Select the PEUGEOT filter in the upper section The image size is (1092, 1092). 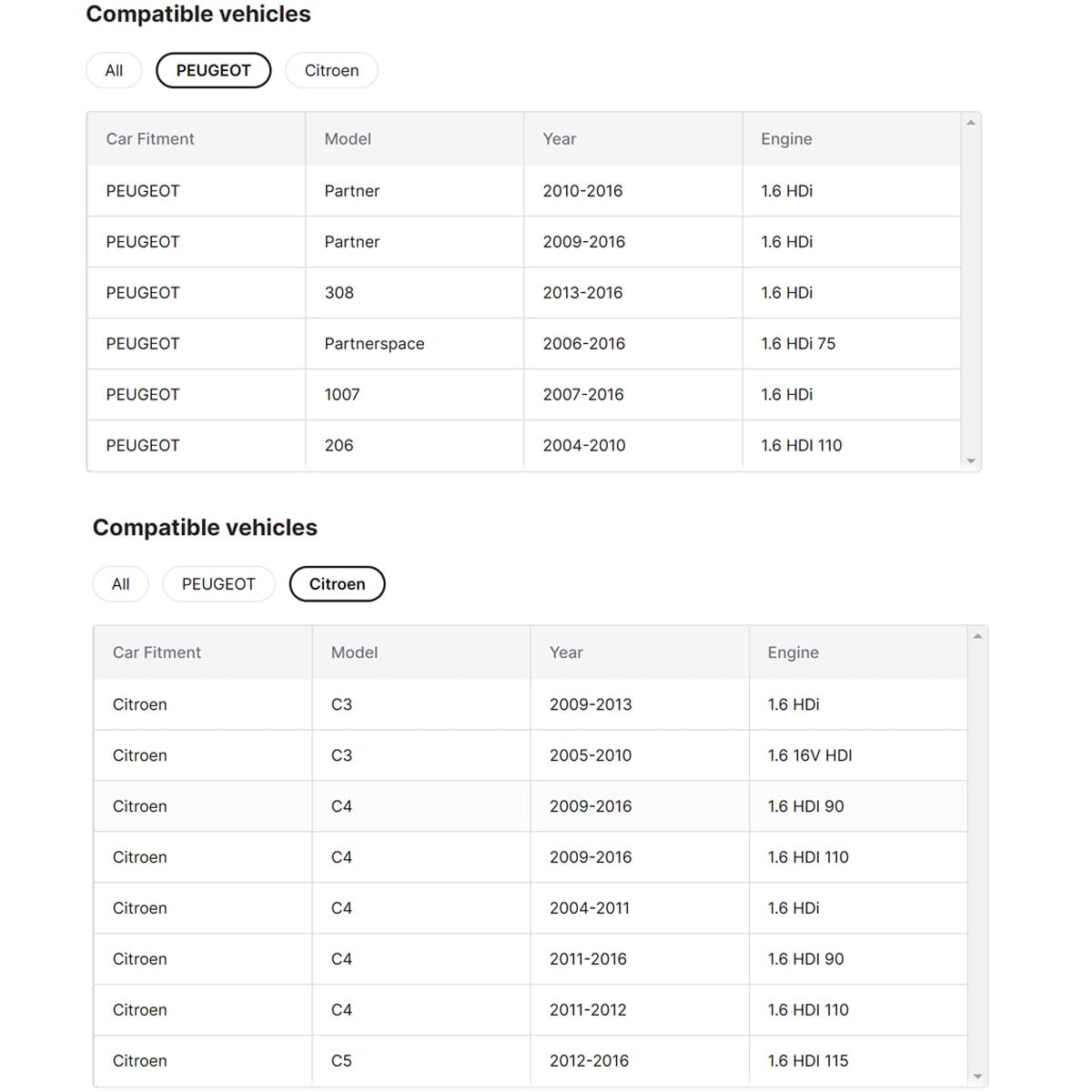coord(214,71)
